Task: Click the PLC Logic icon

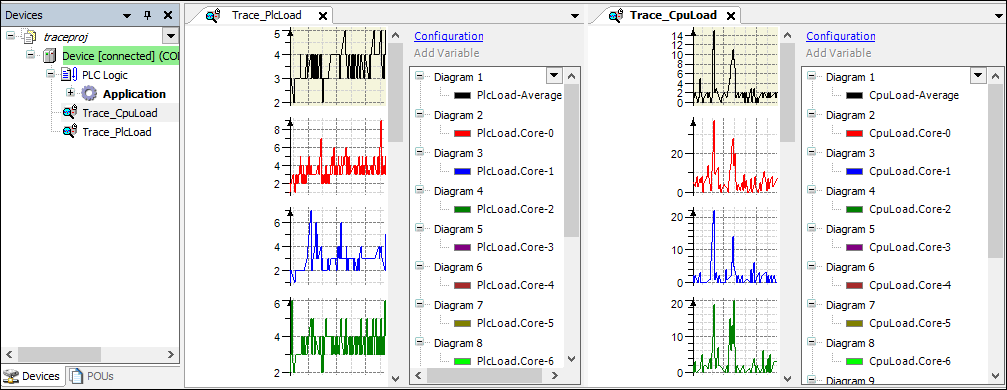Action: pos(69,75)
